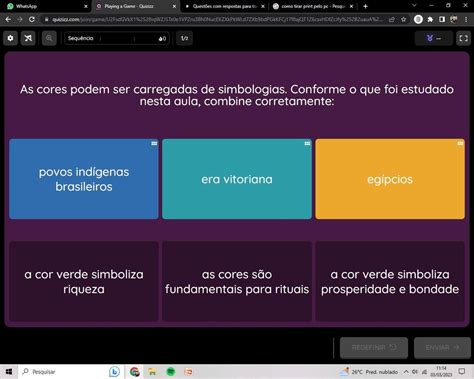474x379 pixels.
Task: Click the quizizz.com address bar
Action: click(217, 19)
